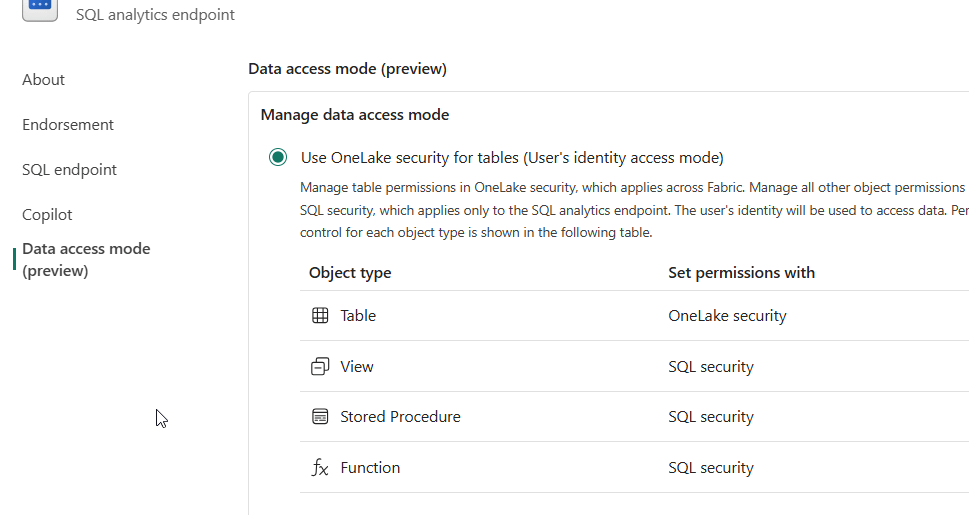The width and height of the screenshot is (969, 515).
Task: Open the About settings tab
Action: tap(44, 80)
